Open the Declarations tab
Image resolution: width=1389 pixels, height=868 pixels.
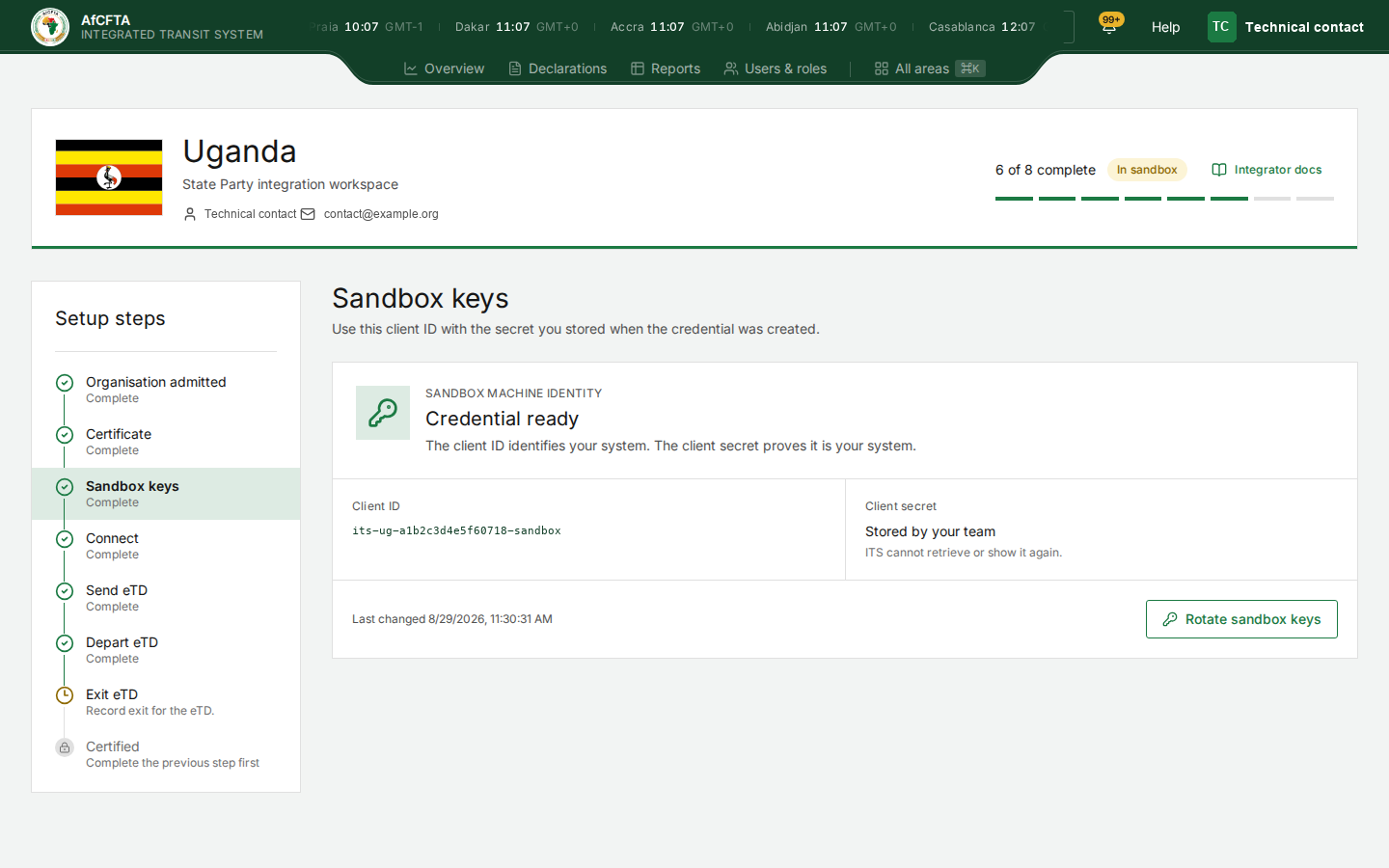tap(558, 68)
